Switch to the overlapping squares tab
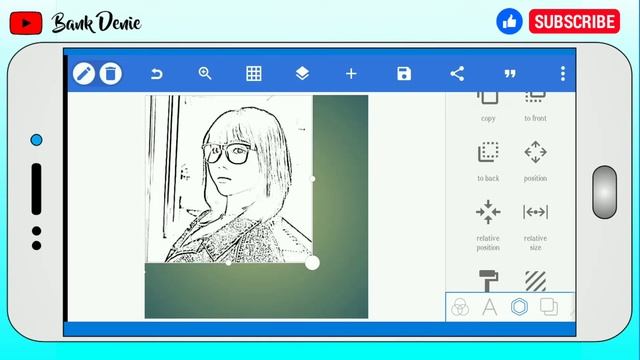 pyautogui.click(x=549, y=307)
